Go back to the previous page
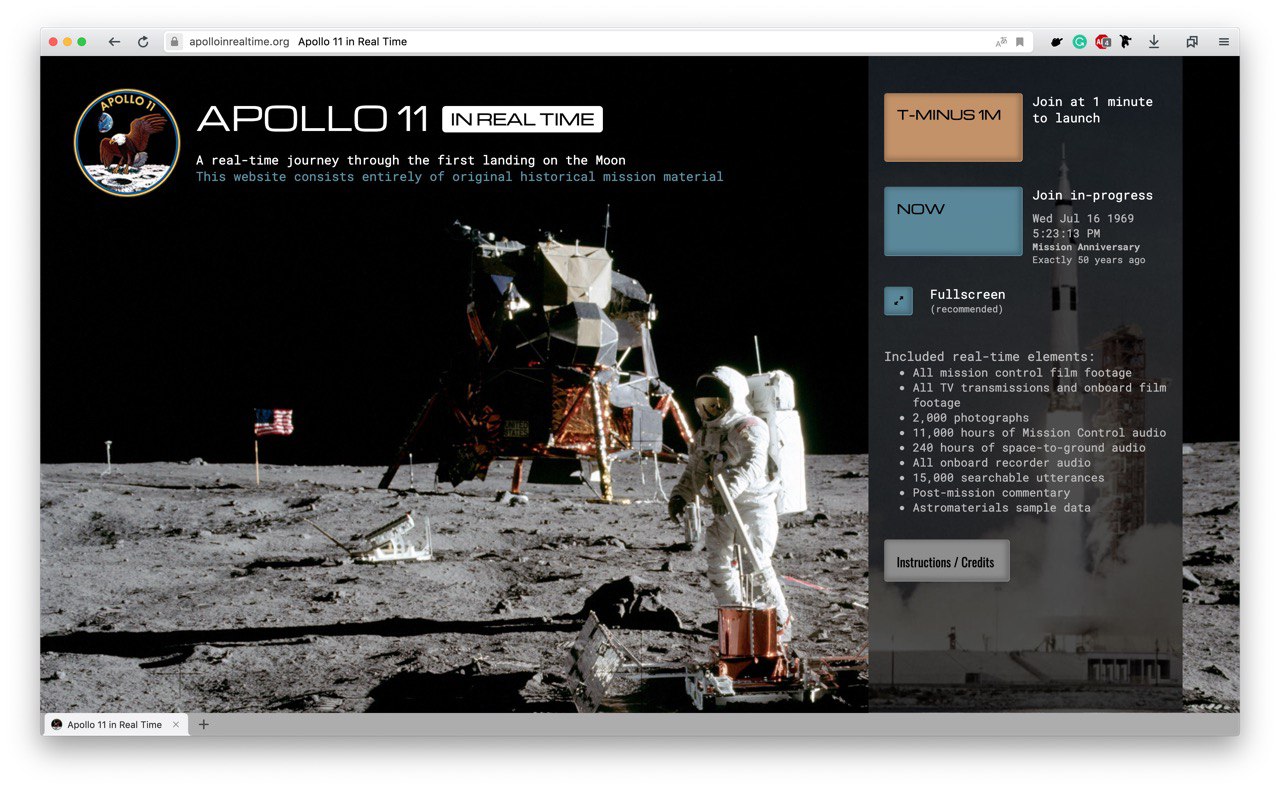The image size is (1280, 789). point(114,42)
